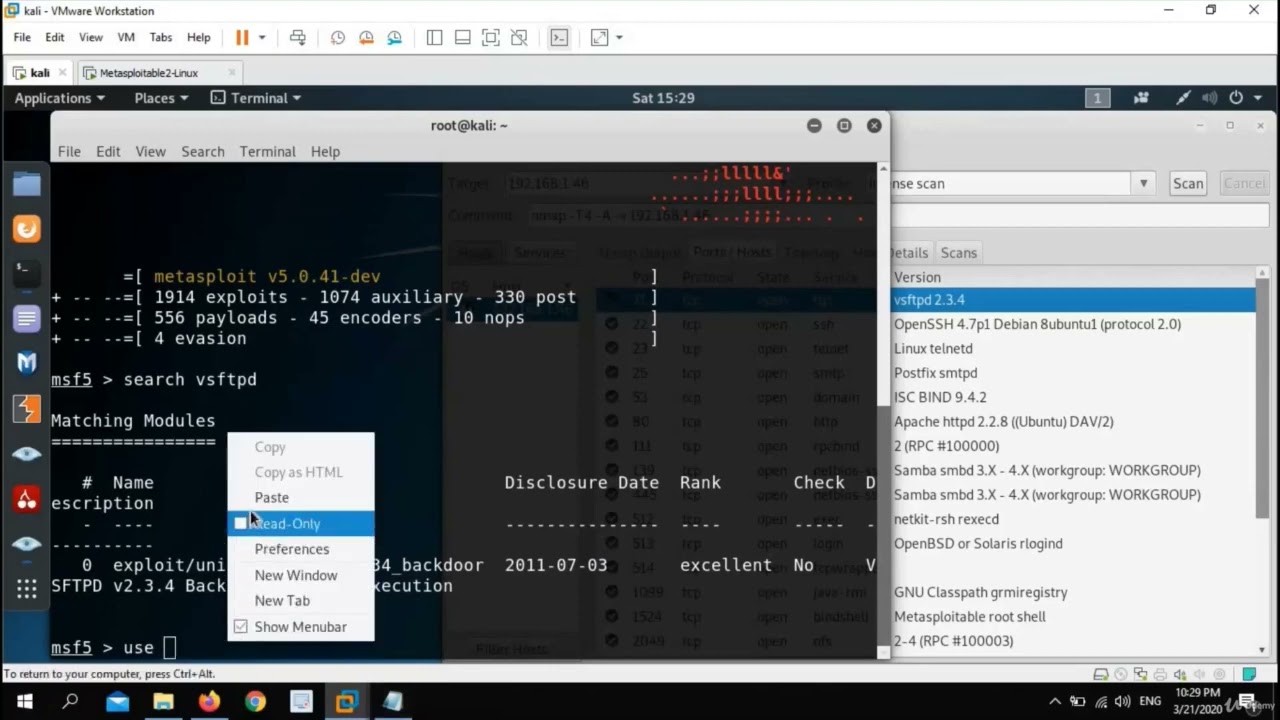Click Kali clock Sat 15:29
1280x720 pixels.
(663, 98)
